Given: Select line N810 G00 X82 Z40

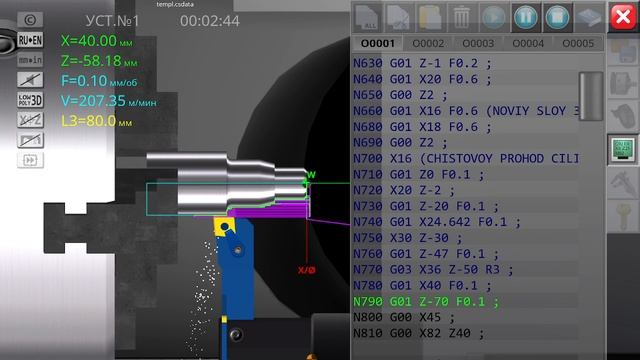Looking at the screenshot, I should point(465,333).
